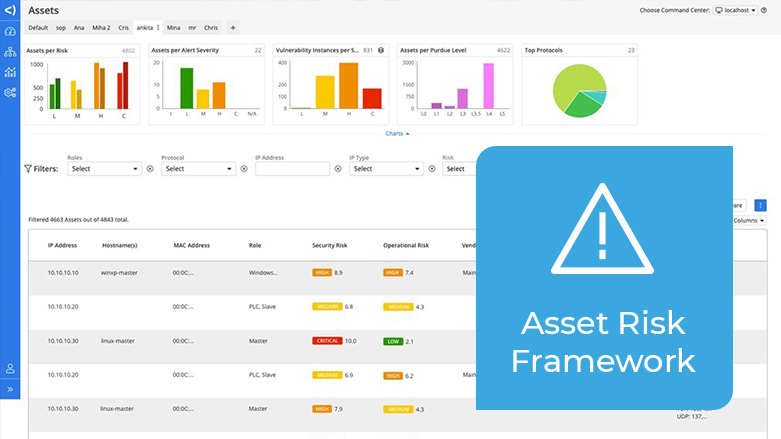Switch to the mr tab
The image size is (781, 439).
192,28
